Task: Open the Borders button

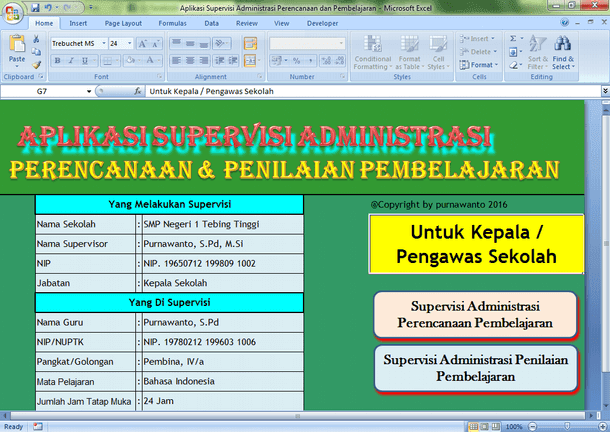Action: (x=107, y=60)
